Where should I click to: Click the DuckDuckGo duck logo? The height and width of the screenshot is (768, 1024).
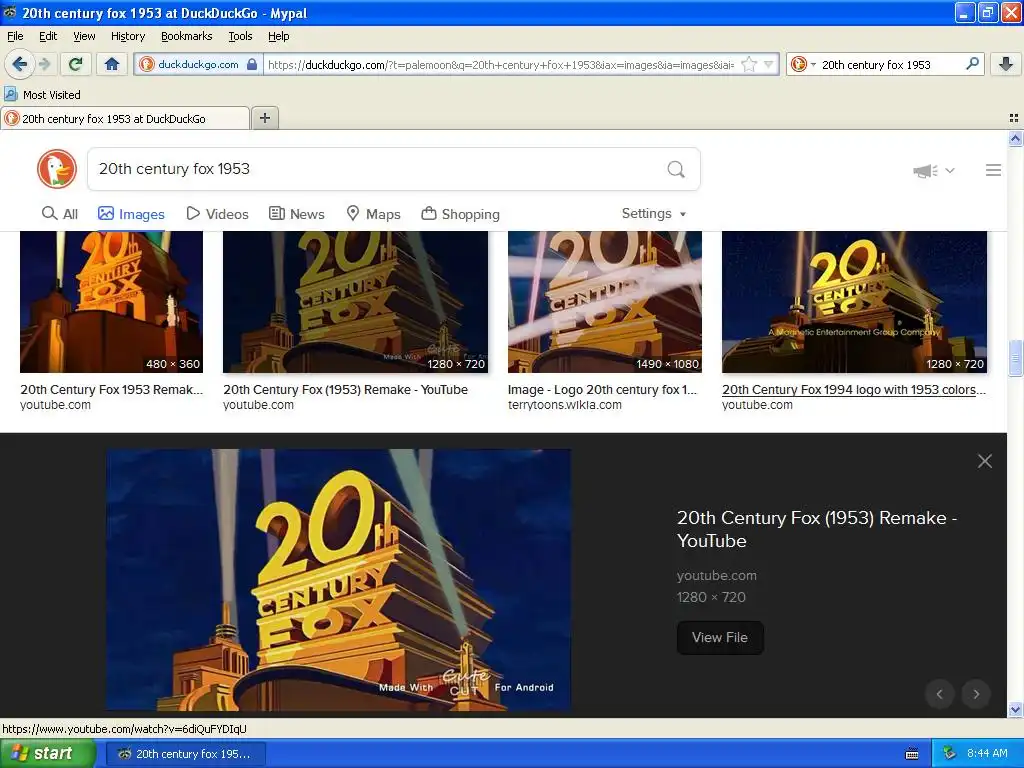[x=57, y=169]
